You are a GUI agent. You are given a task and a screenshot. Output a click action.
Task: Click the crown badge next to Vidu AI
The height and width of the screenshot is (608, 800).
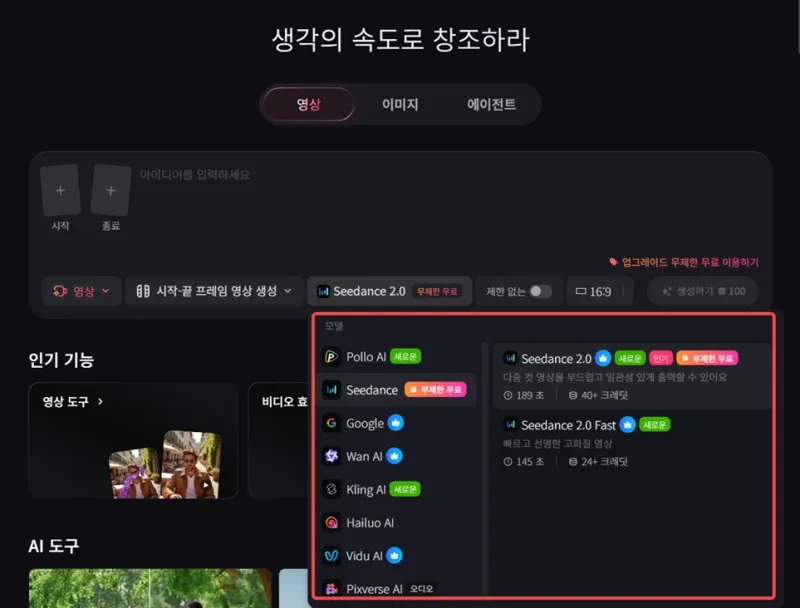(x=394, y=555)
